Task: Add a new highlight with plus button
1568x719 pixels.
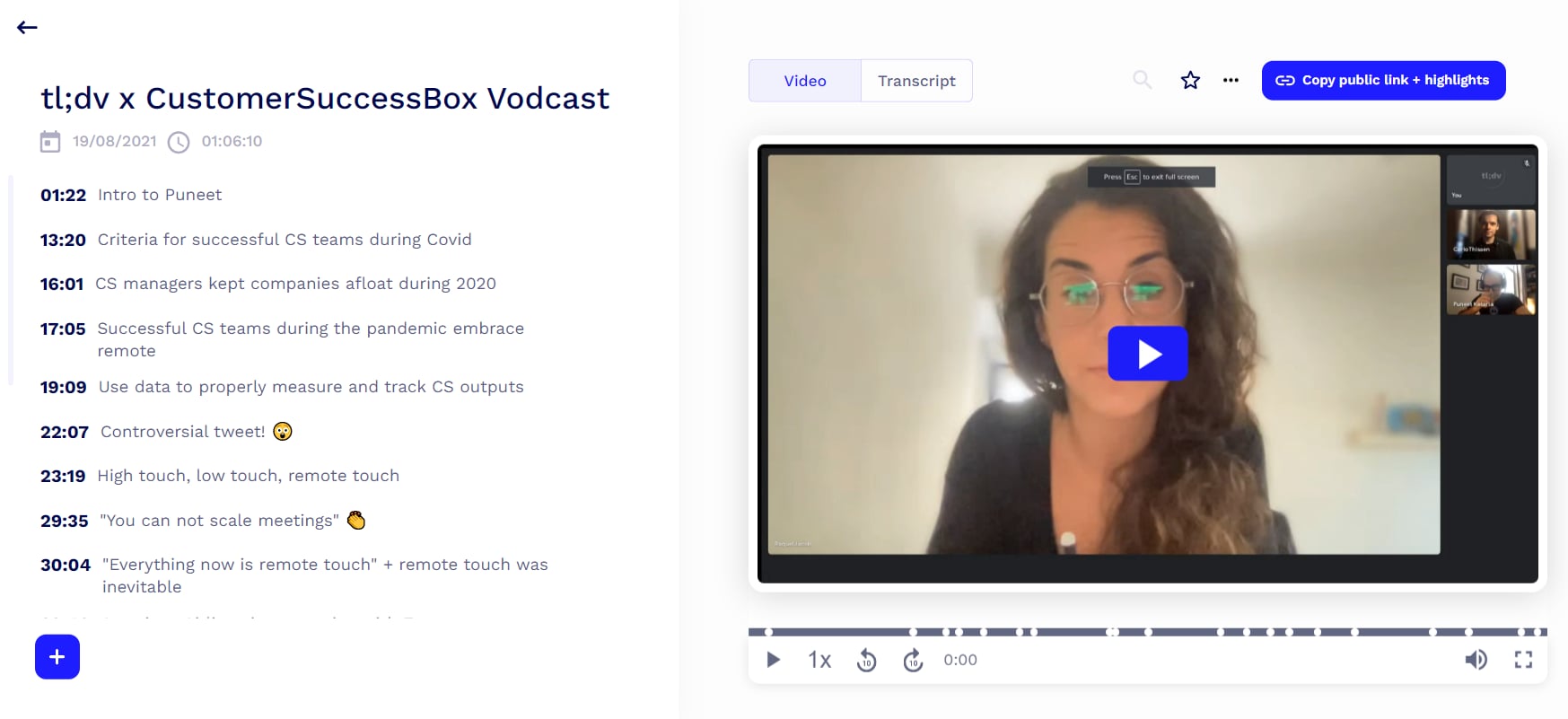Action: (57, 657)
